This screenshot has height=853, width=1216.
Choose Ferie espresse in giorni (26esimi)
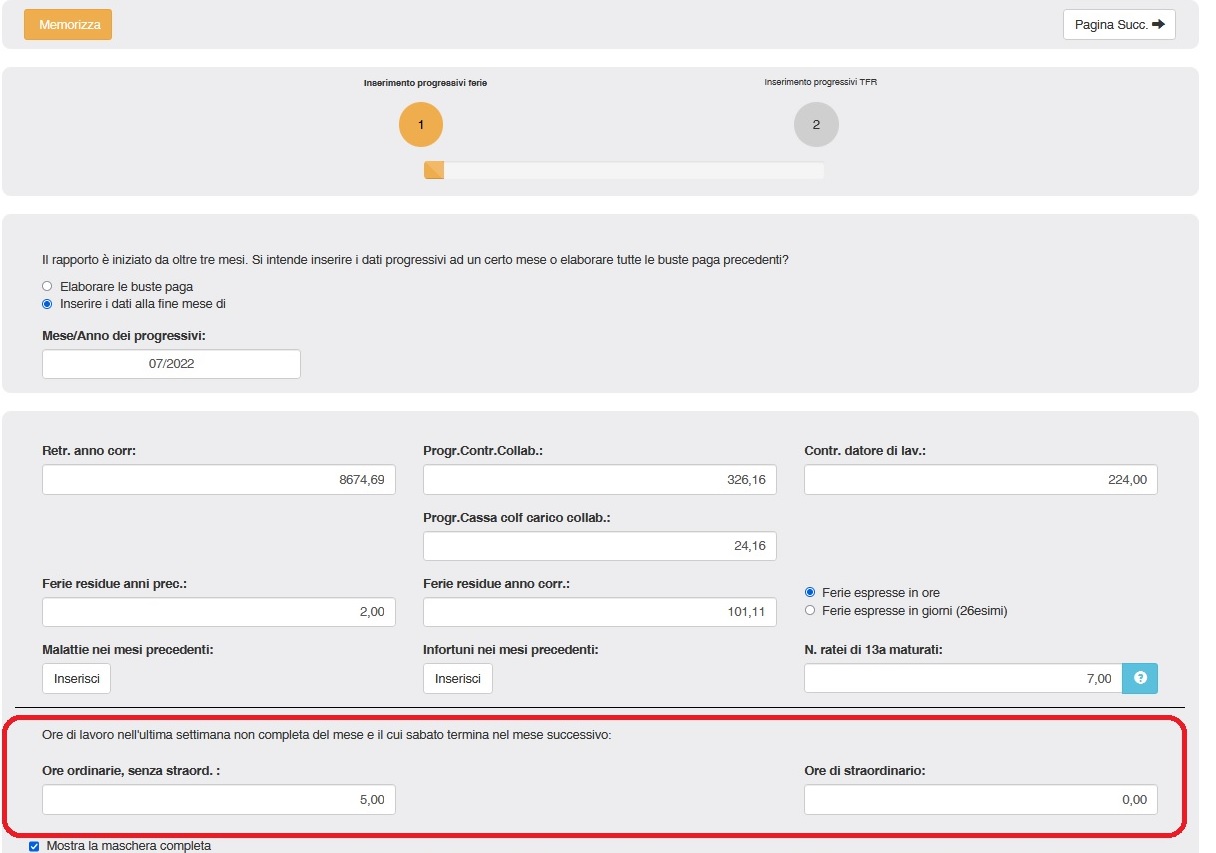tap(811, 611)
